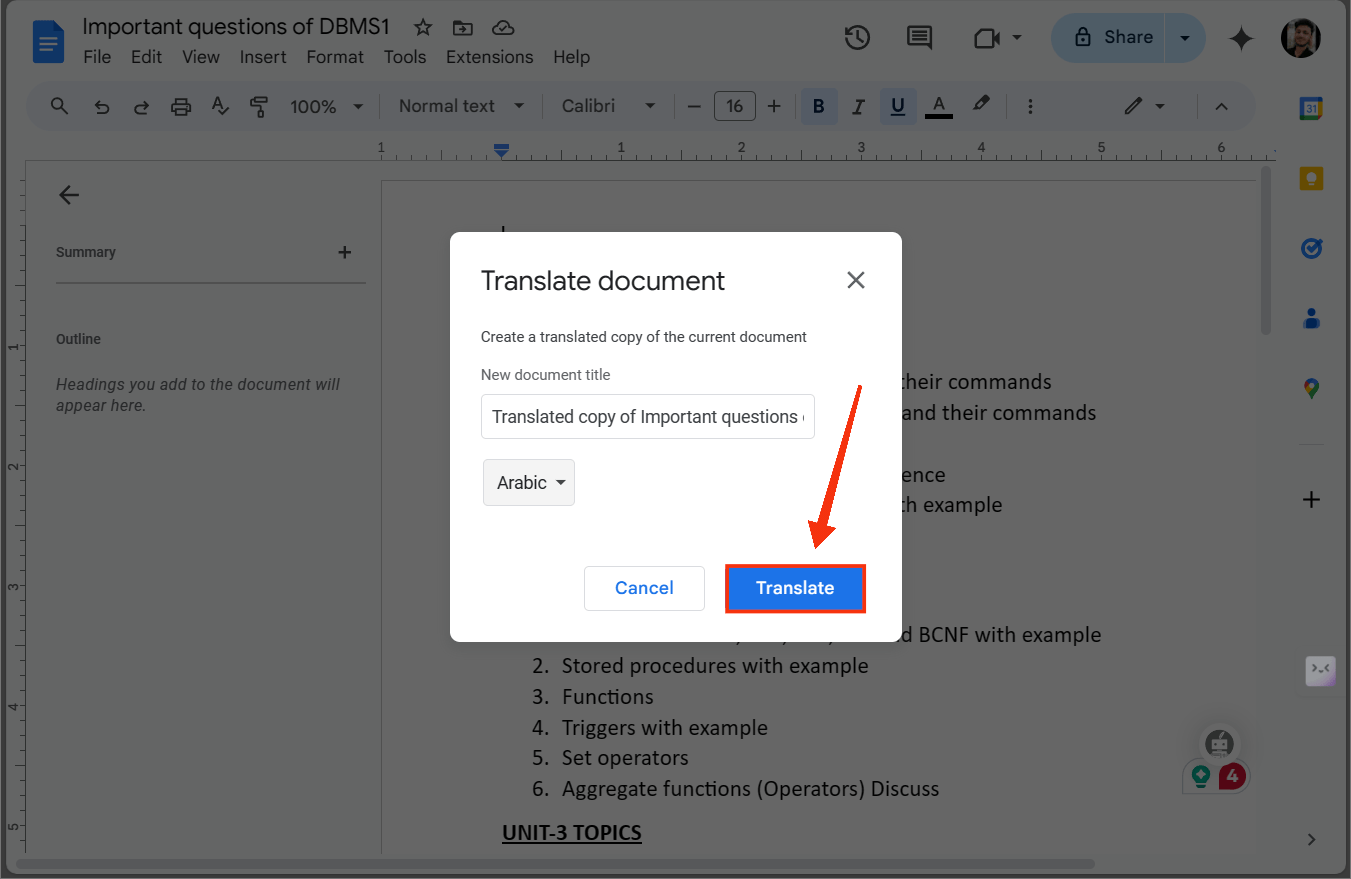Click the document title in header
Image resolution: width=1351 pixels, height=879 pixels.
pyautogui.click(x=236, y=26)
